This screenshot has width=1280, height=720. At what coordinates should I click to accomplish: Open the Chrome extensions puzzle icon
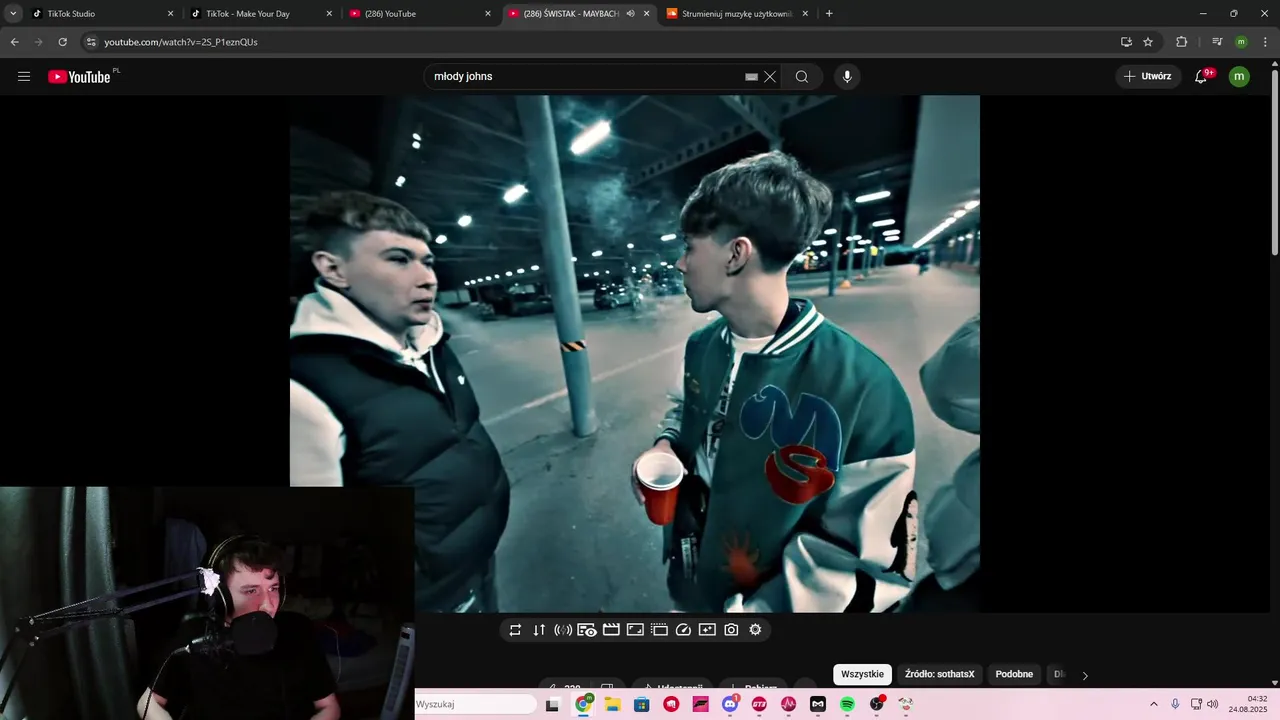pyautogui.click(x=1181, y=42)
